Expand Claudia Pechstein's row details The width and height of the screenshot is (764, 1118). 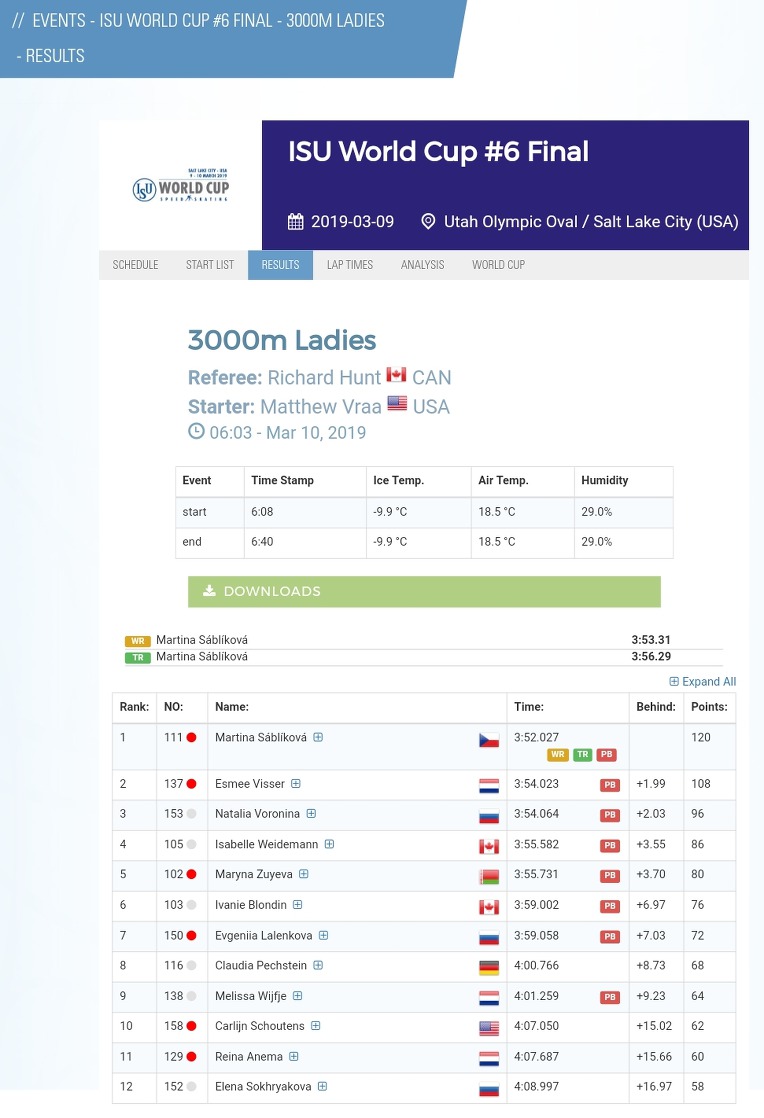[x=319, y=965]
